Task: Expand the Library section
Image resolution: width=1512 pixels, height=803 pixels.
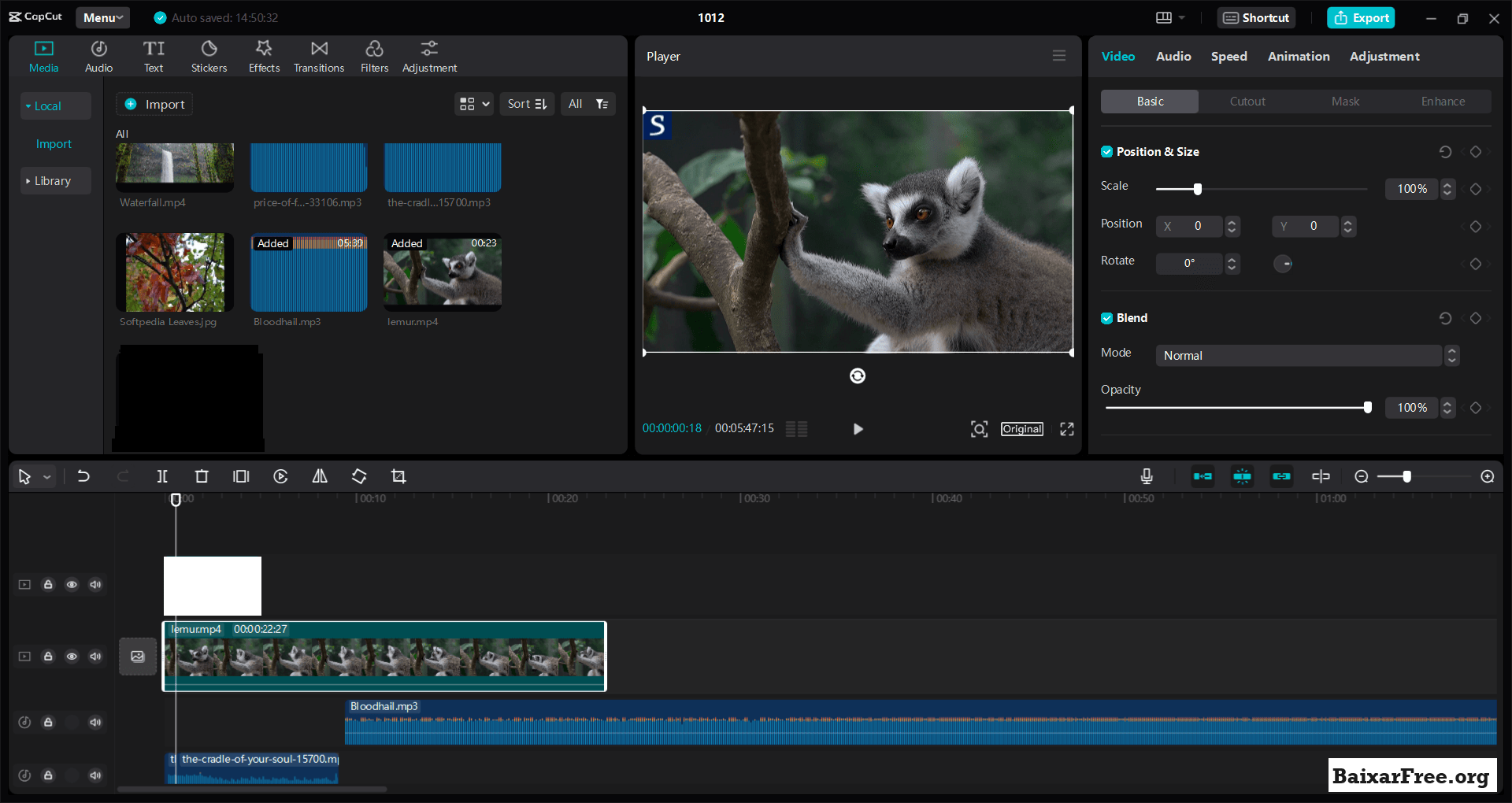Action: (55, 181)
